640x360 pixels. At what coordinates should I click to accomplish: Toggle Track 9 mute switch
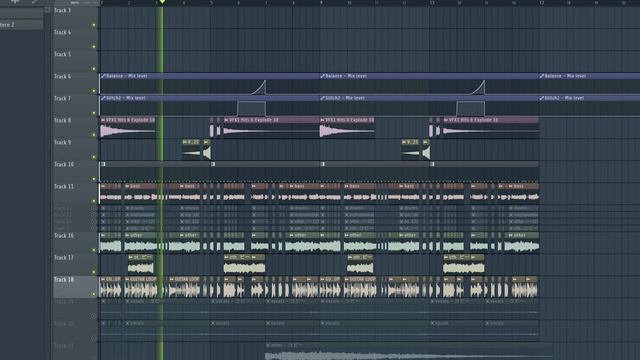pos(94,157)
